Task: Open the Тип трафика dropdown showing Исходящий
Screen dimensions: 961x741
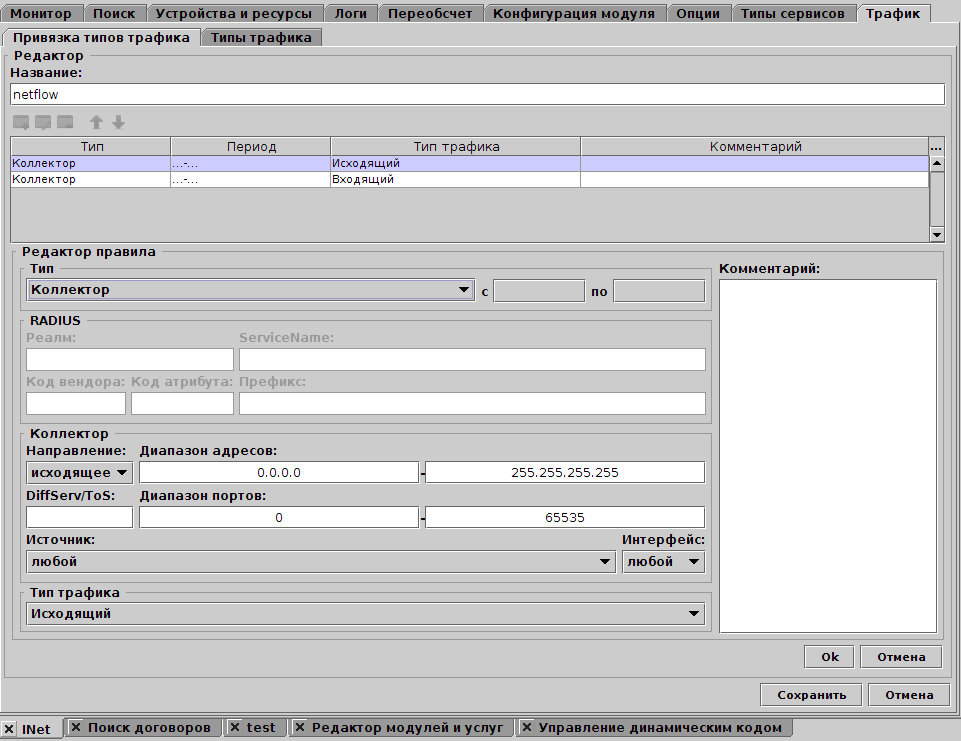Action: [694, 613]
